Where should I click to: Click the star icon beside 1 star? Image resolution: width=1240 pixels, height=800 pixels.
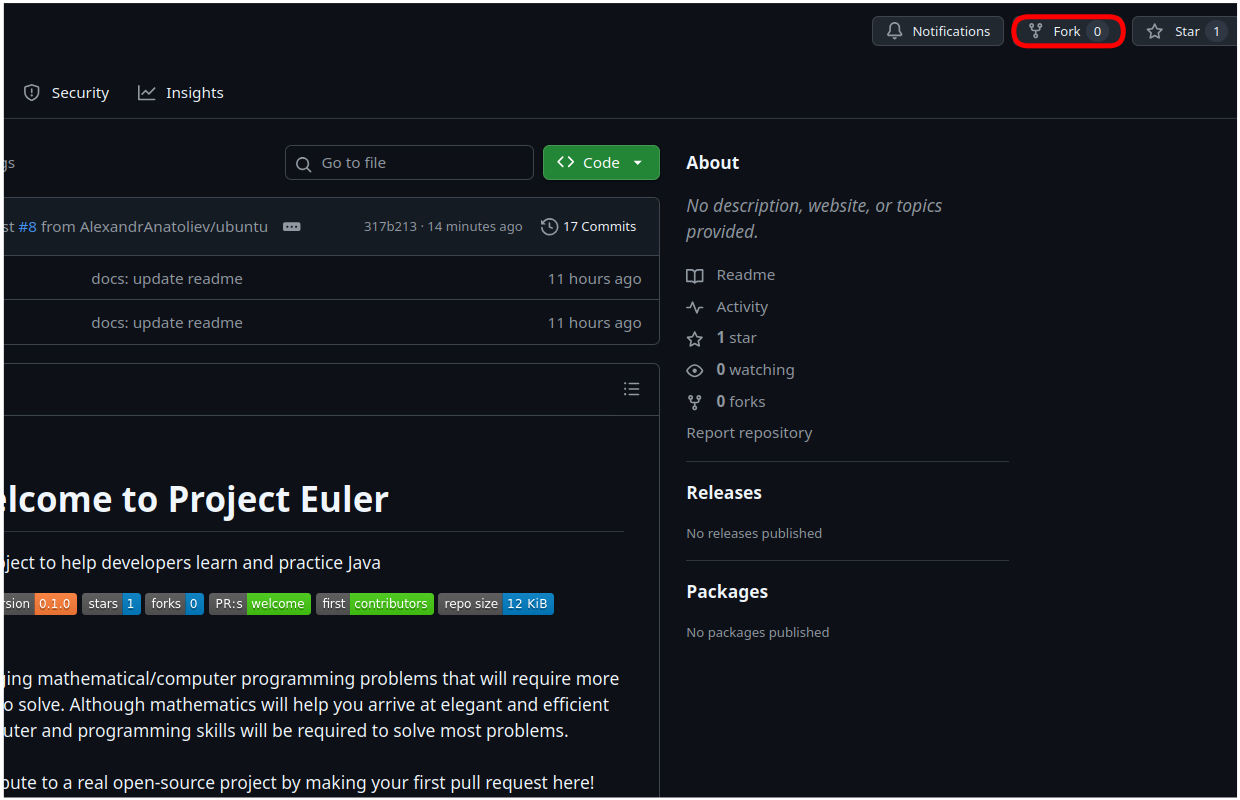[695, 339]
